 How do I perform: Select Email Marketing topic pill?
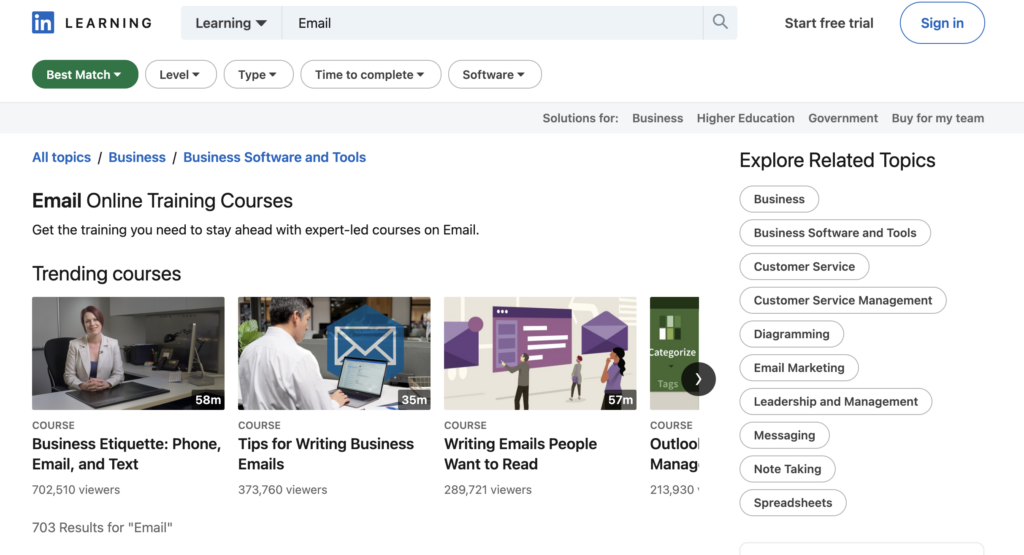tap(799, 368)
